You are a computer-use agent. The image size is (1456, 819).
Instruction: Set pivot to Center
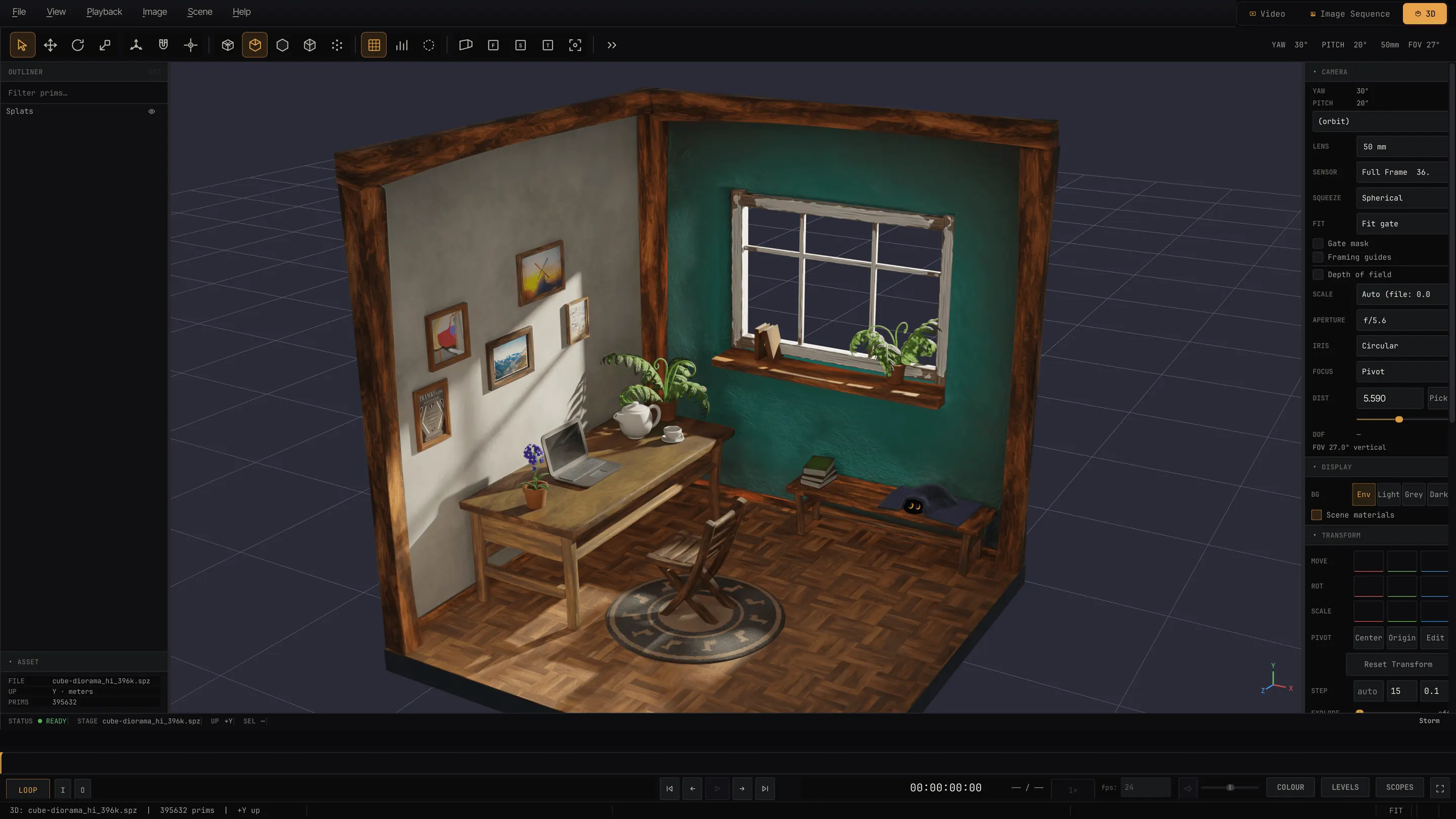click(1369, 638)
